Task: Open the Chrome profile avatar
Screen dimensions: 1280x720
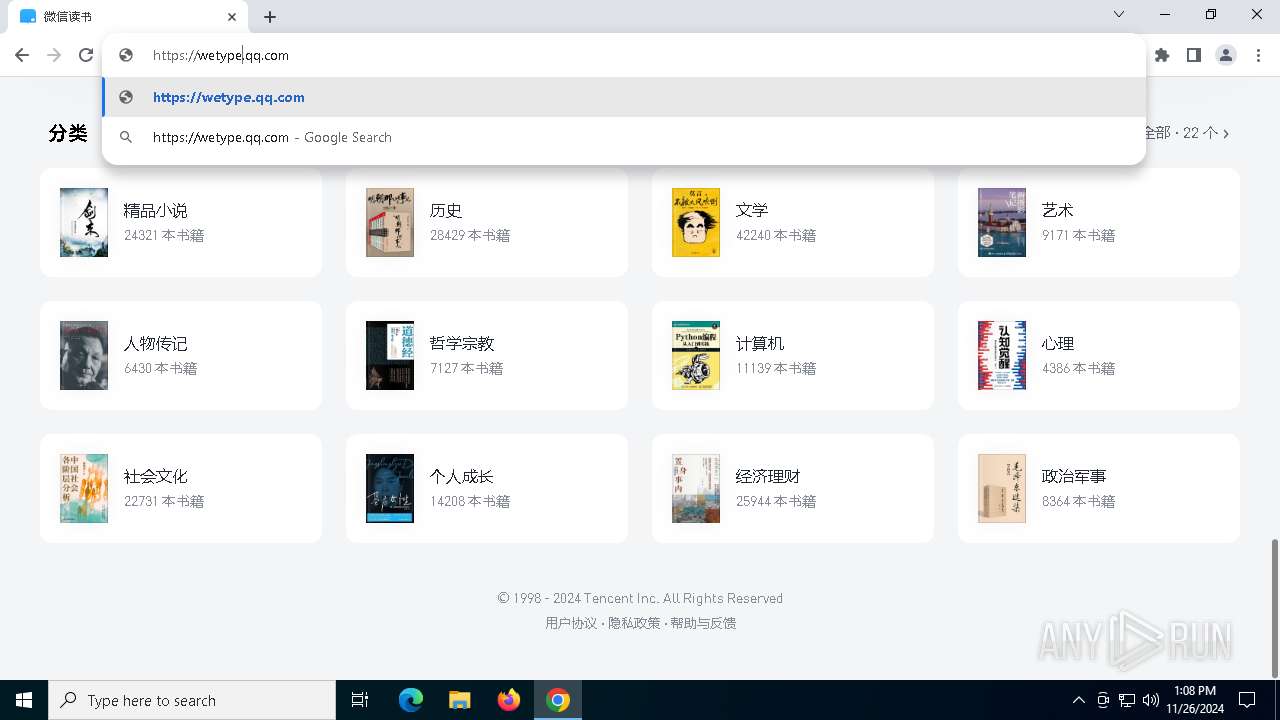Action: [1226, 55]
